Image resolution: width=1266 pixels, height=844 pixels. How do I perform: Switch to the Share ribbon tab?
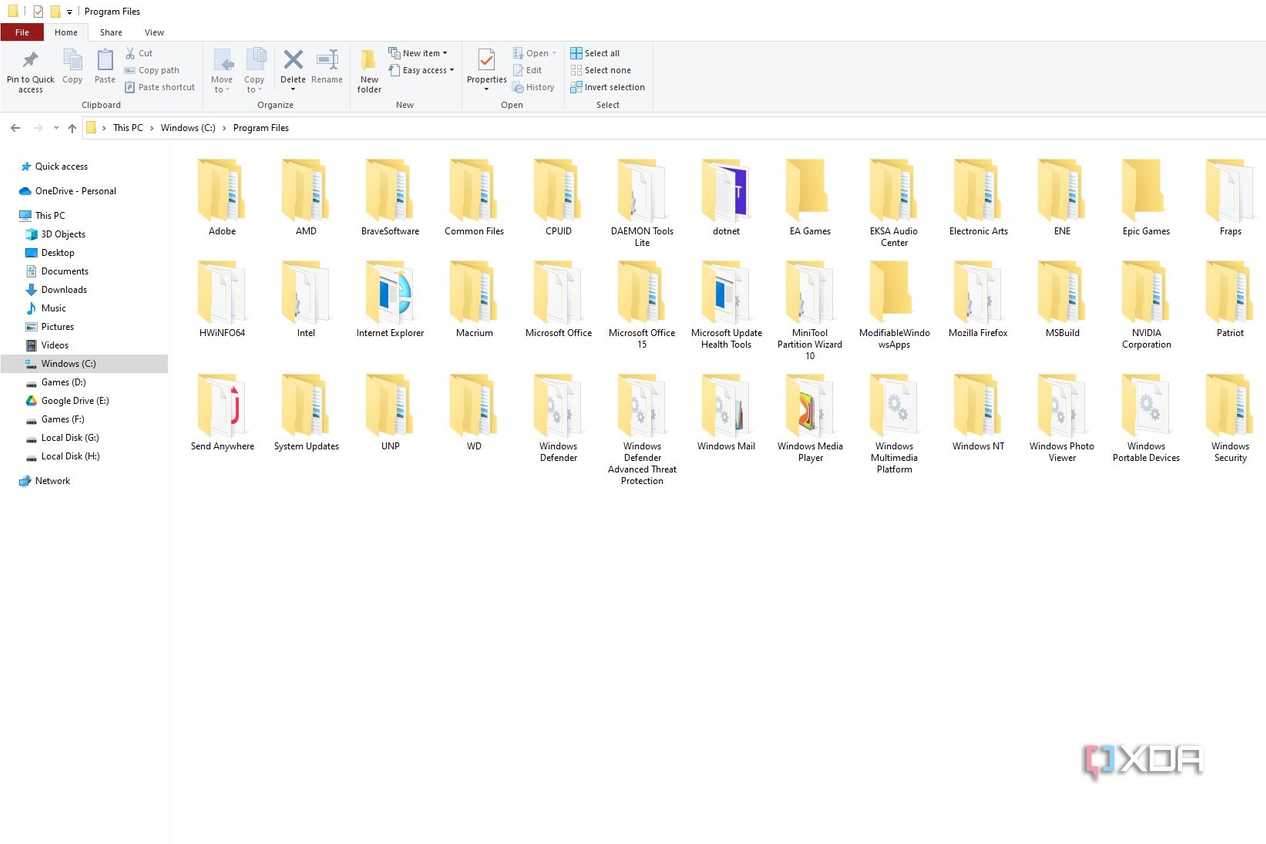(x=111, y=32)
